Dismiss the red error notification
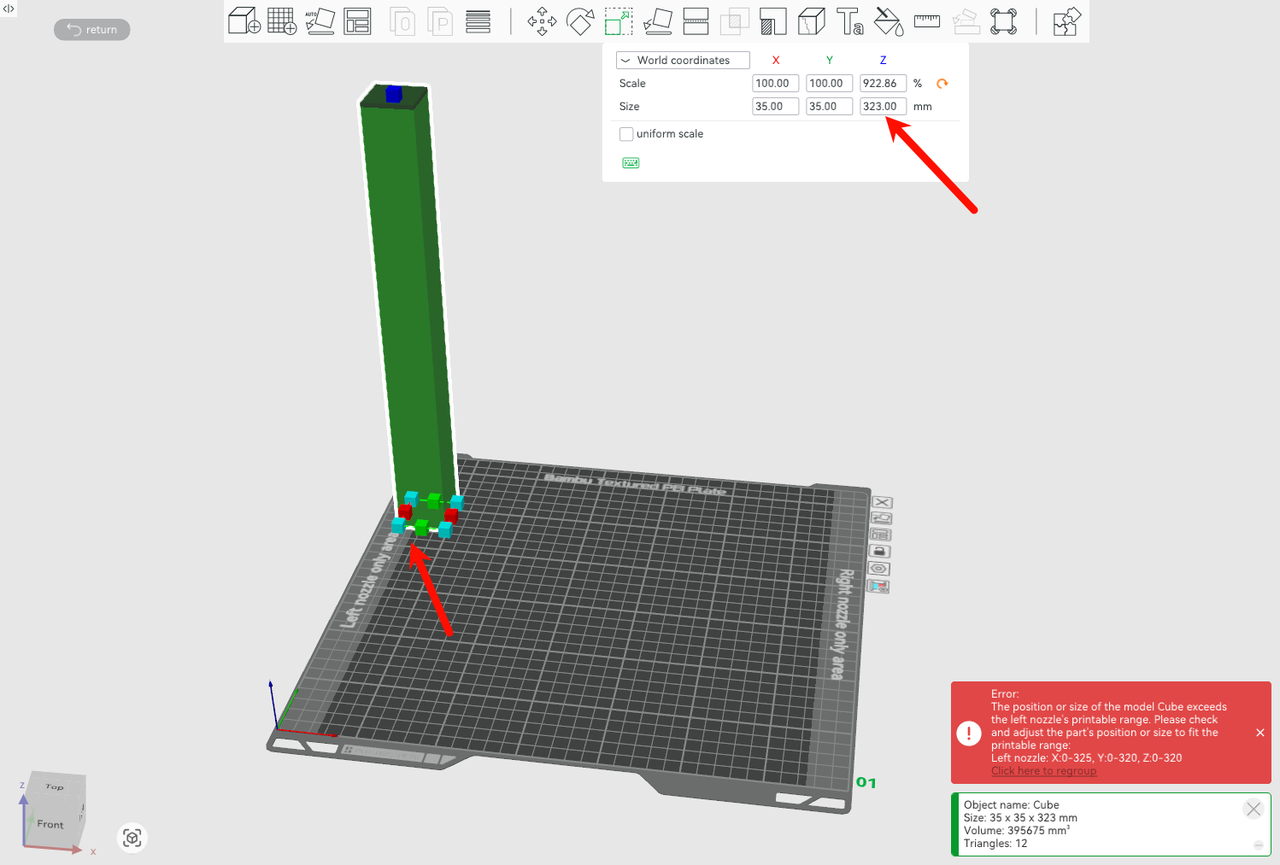1280x865 pixels. coord(1260,733)
